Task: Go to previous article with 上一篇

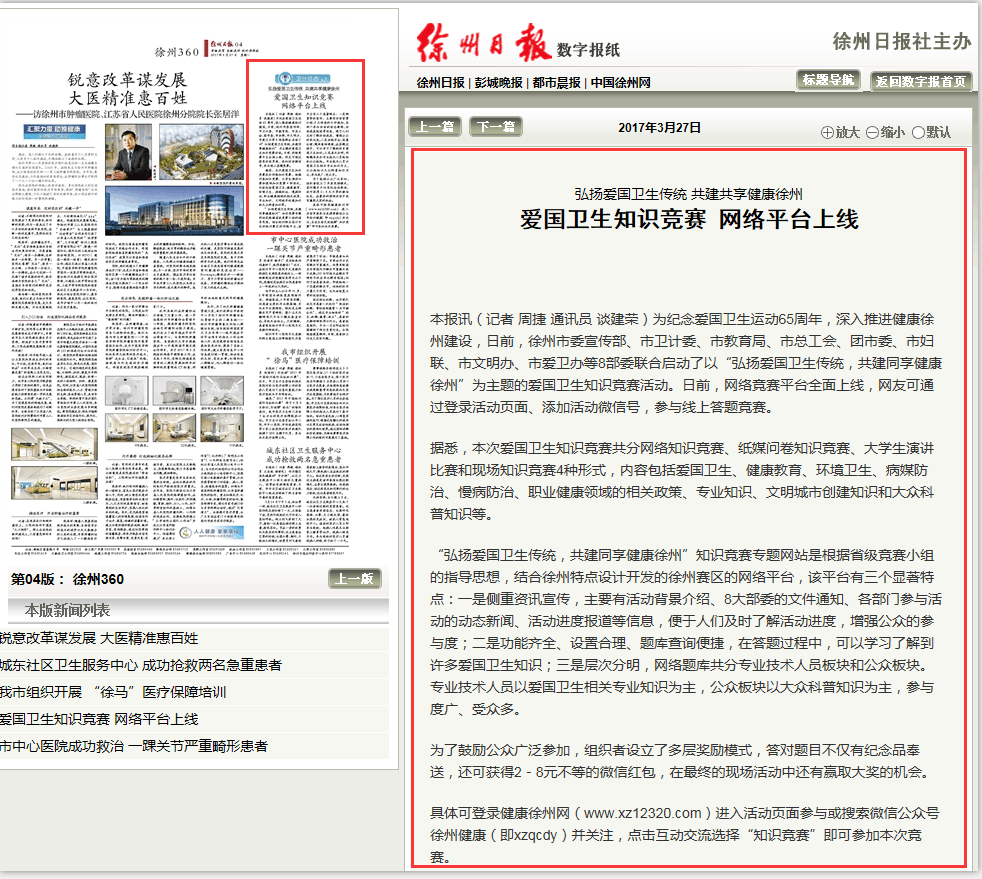Action: [435, 126]
